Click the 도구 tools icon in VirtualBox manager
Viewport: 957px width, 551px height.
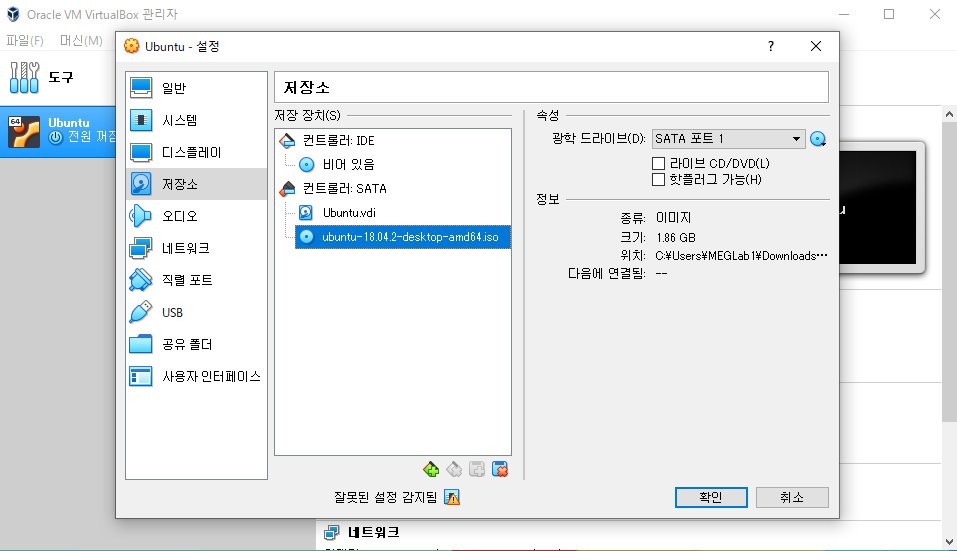[x=24, y=77]
